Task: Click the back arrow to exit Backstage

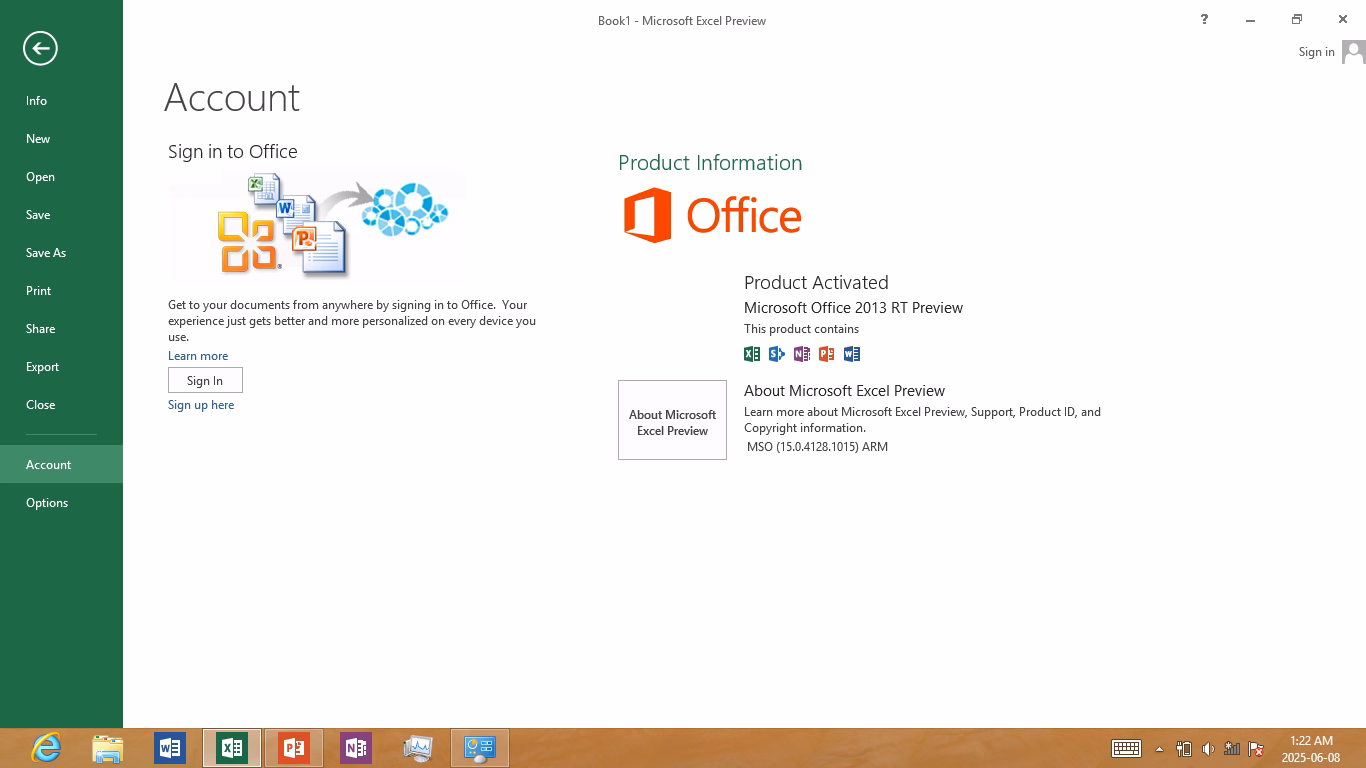Action: click(40, 48)
